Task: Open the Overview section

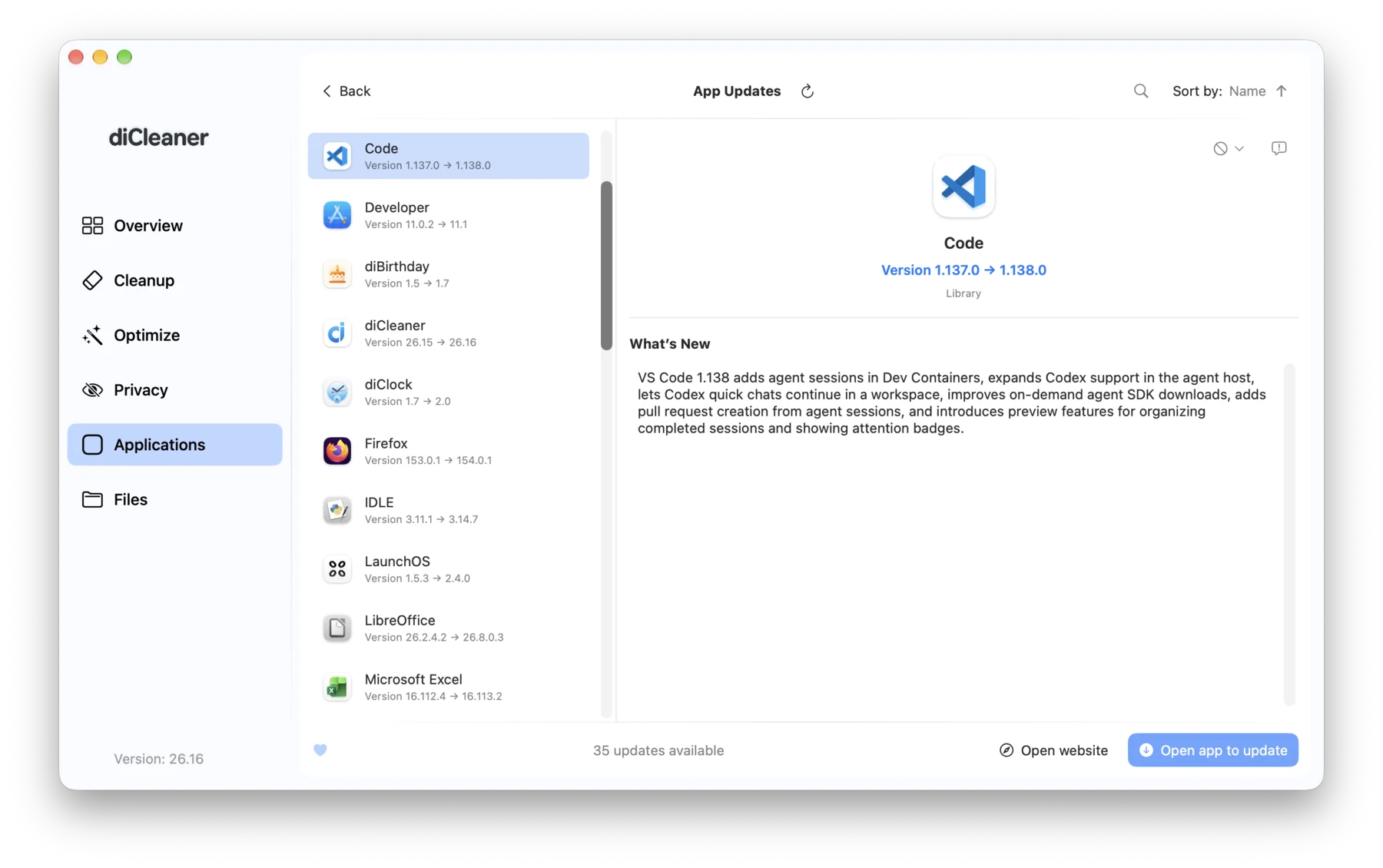Action: coord(175,225)
